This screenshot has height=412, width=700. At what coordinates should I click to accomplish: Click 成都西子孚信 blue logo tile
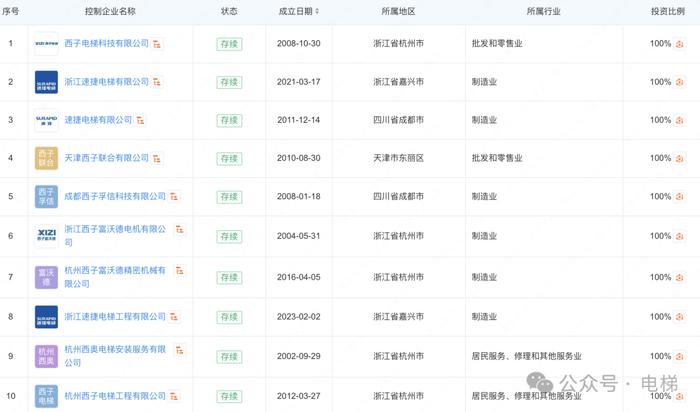[46, 196]
